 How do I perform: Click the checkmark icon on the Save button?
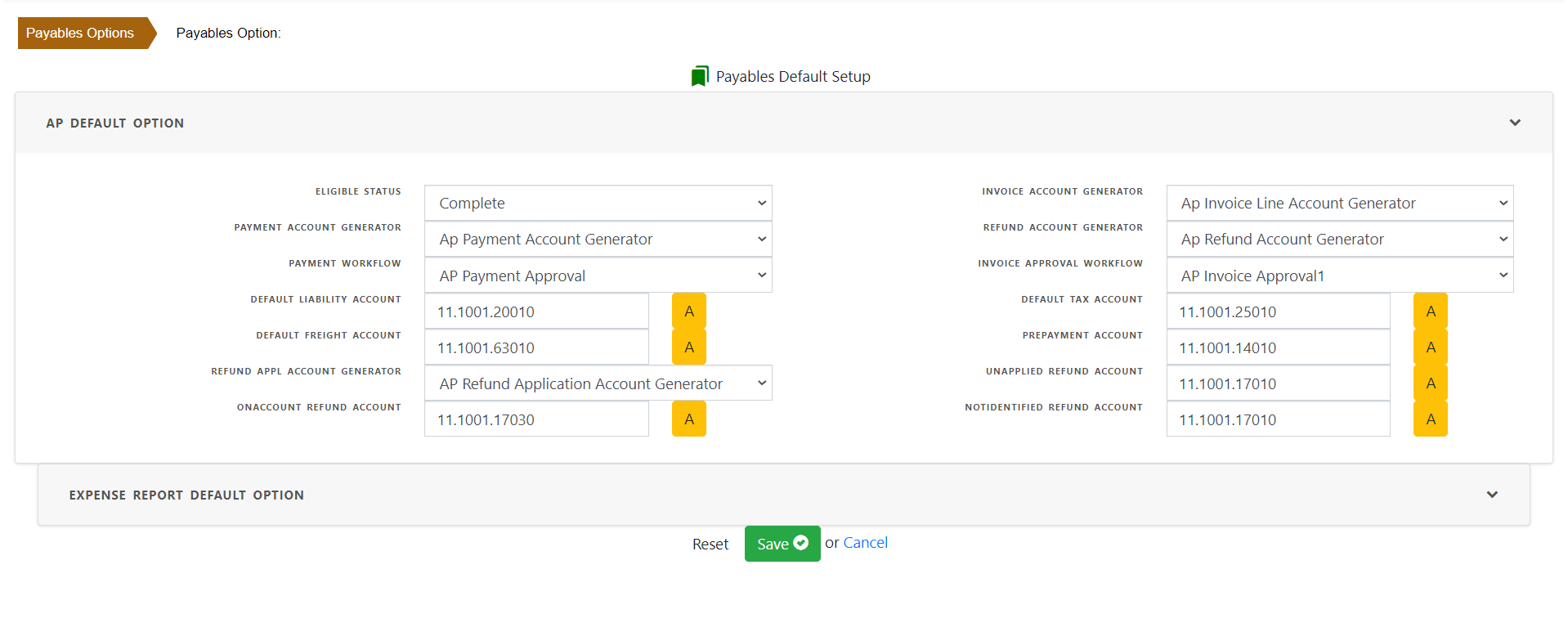pyautogui.click(x=801, y=543)
